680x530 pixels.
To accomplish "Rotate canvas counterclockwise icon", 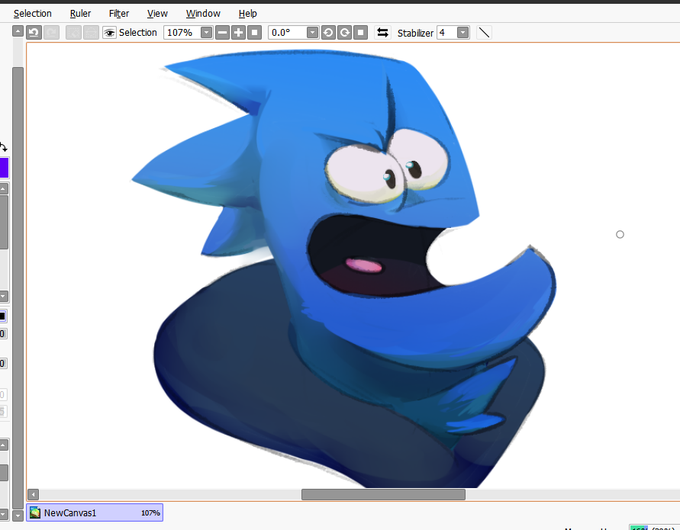I will (x=328, y=33).
